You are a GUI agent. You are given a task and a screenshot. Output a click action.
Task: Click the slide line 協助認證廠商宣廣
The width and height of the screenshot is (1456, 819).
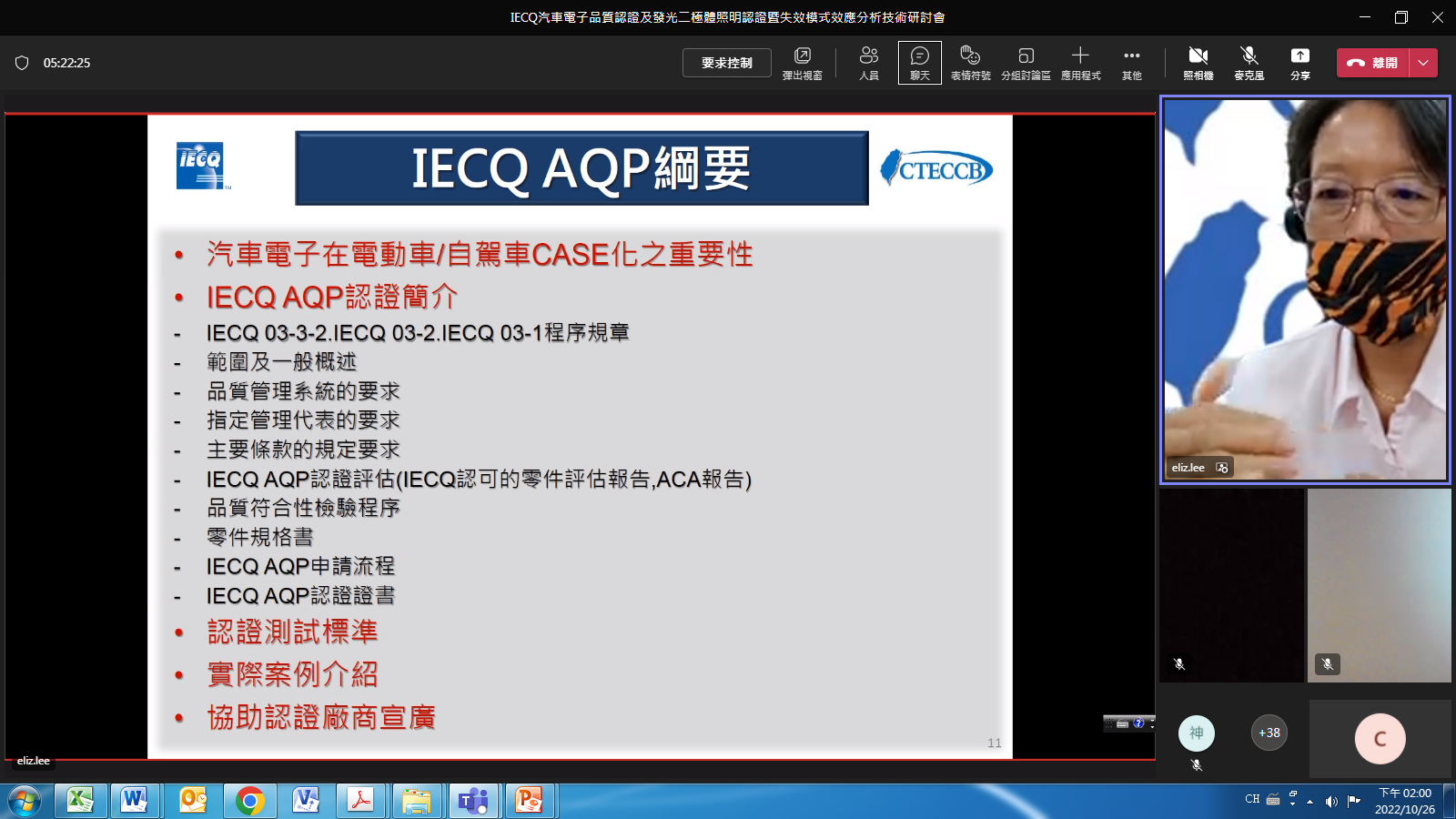321,717
